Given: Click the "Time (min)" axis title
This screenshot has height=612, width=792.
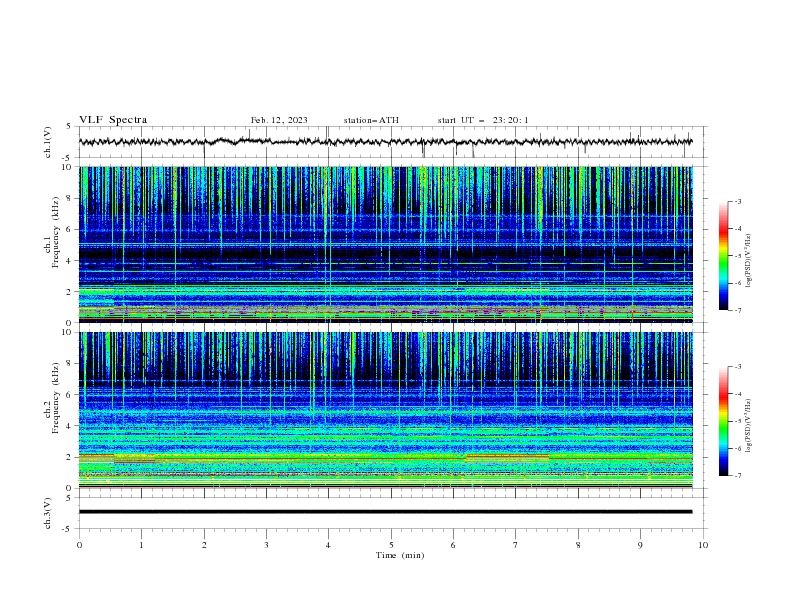Looking at the screenshot, I should coord(400,555).
